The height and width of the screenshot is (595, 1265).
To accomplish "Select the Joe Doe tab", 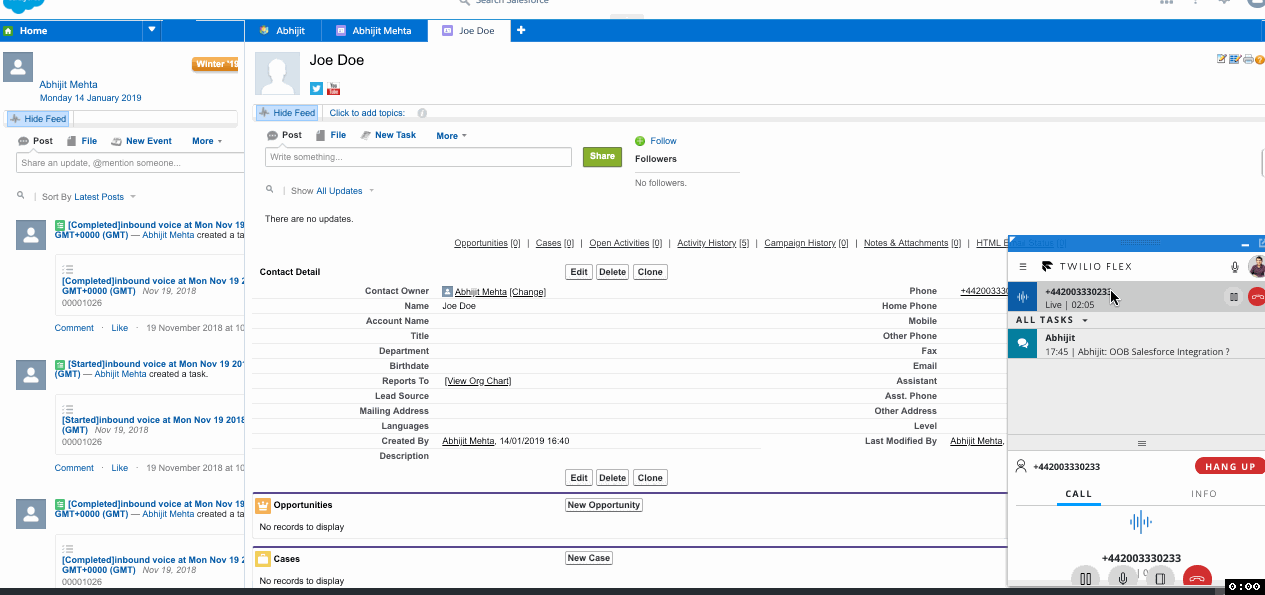I will [x=469, y=31].
